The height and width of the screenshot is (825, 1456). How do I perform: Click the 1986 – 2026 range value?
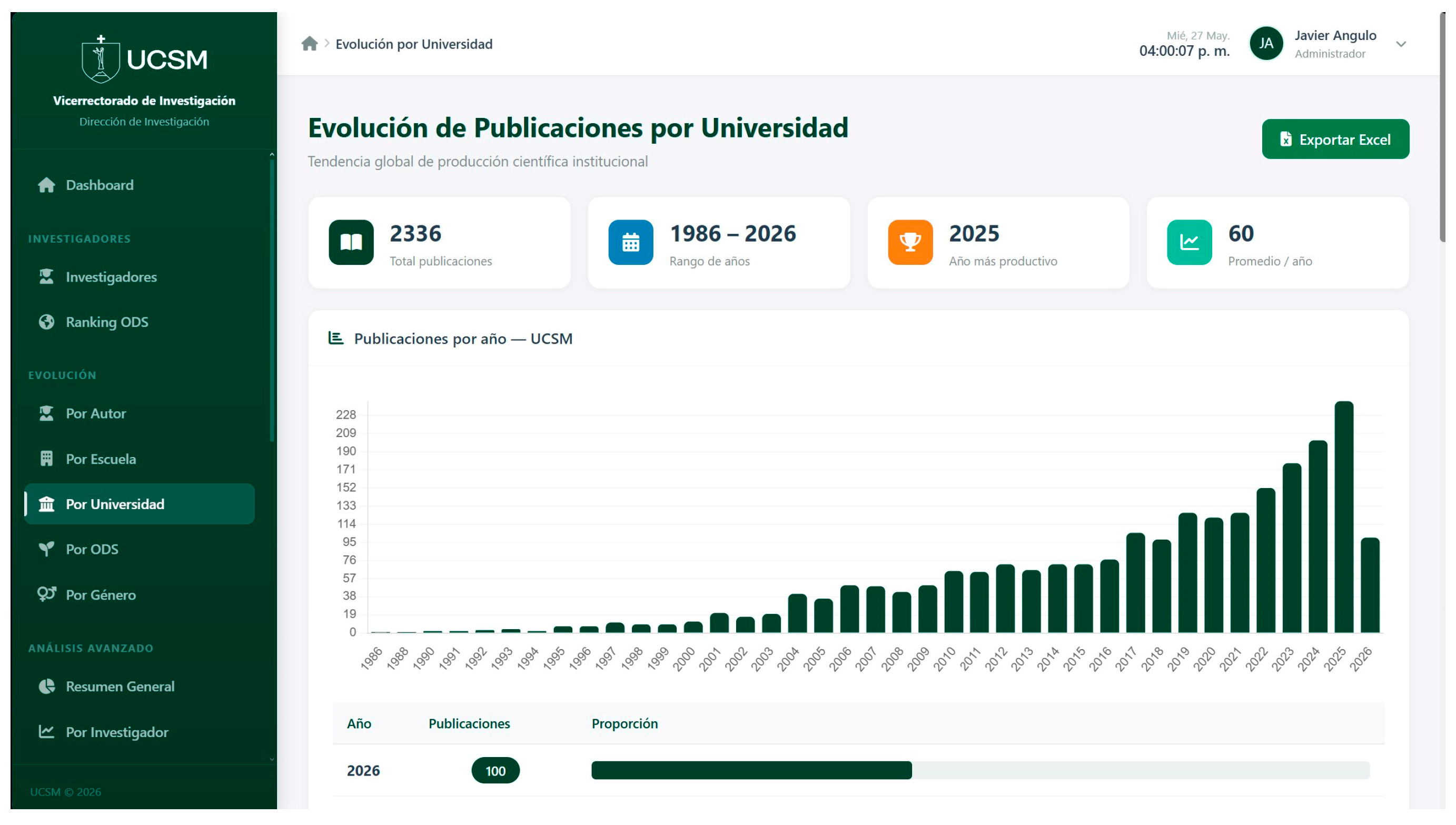click(733, 233)
